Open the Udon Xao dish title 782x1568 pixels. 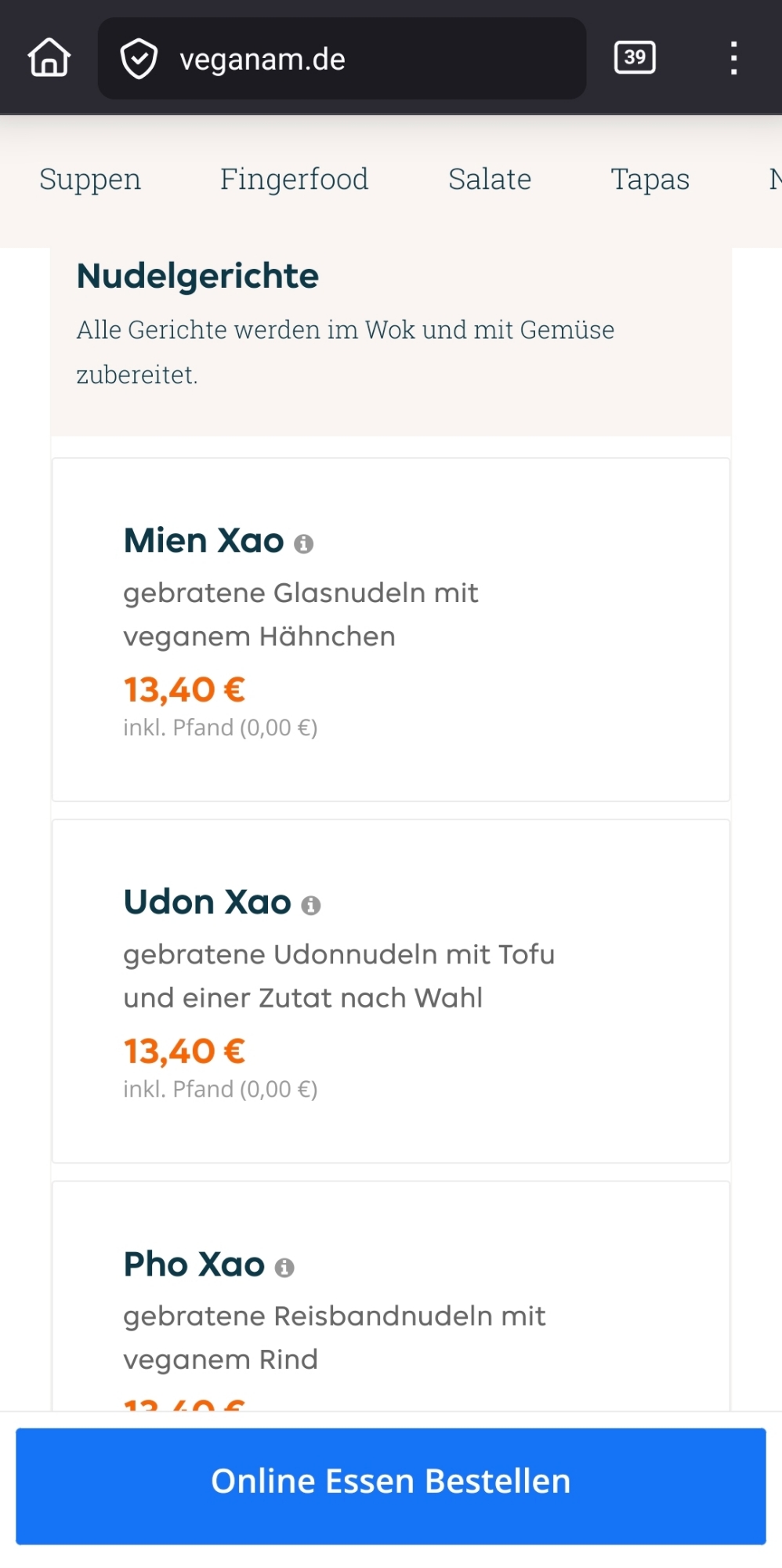coord(207,902)
